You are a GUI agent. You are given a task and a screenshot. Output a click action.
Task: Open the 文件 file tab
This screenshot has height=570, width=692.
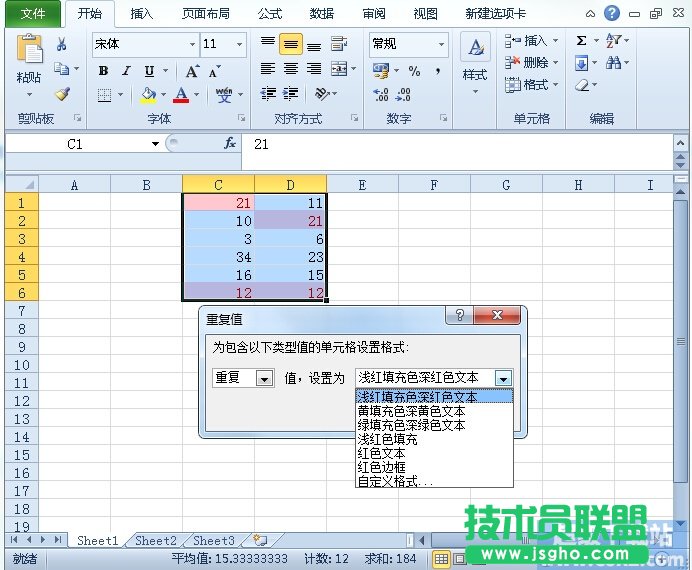click(33, 14)
